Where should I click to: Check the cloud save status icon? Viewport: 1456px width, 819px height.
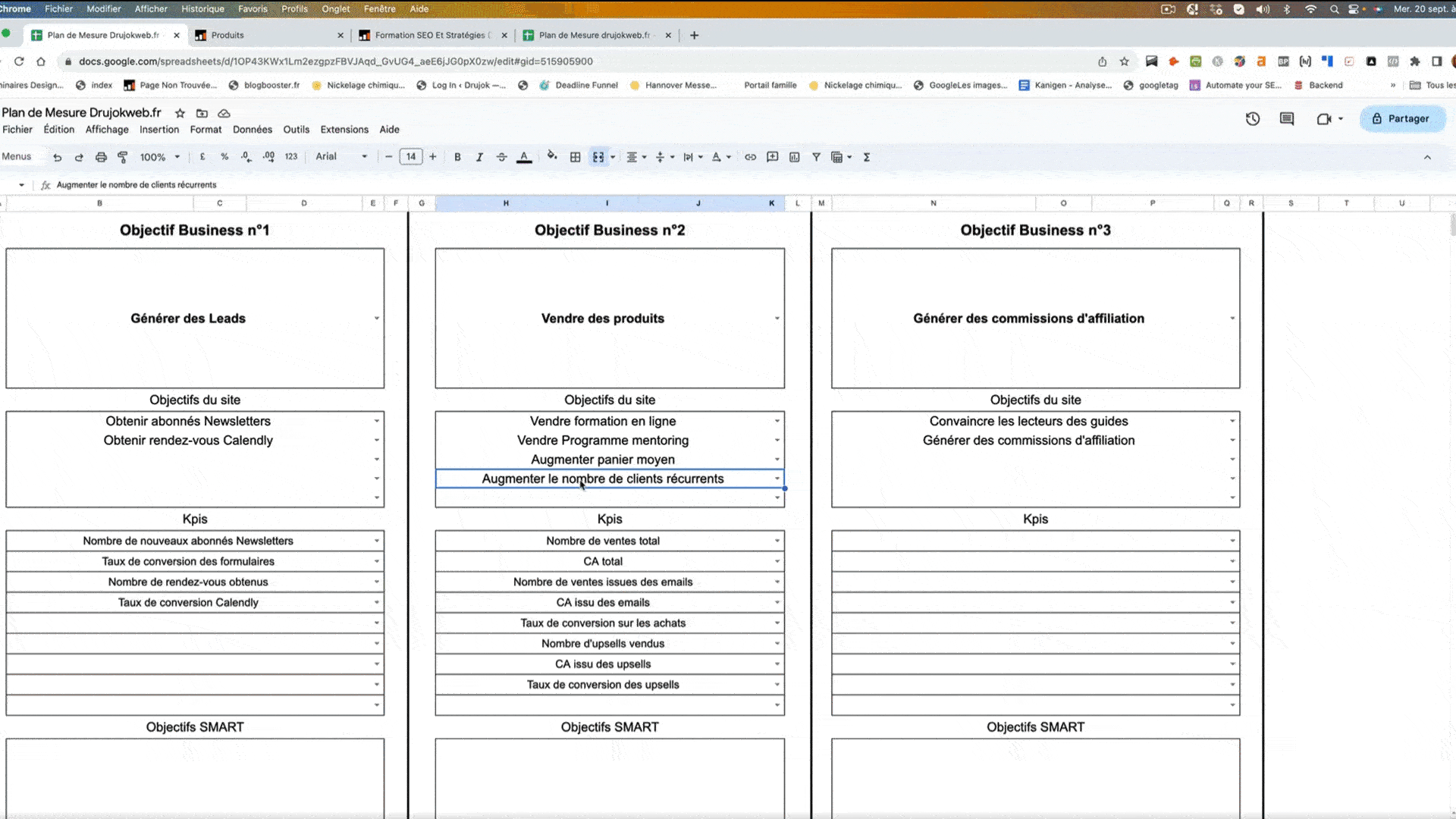(224, 113)
